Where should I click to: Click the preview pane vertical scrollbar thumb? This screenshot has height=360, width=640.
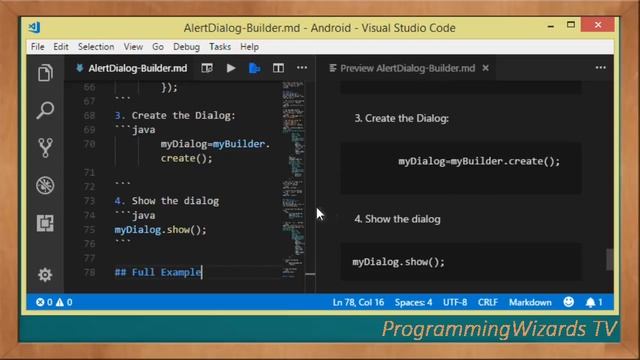point(609,260)
